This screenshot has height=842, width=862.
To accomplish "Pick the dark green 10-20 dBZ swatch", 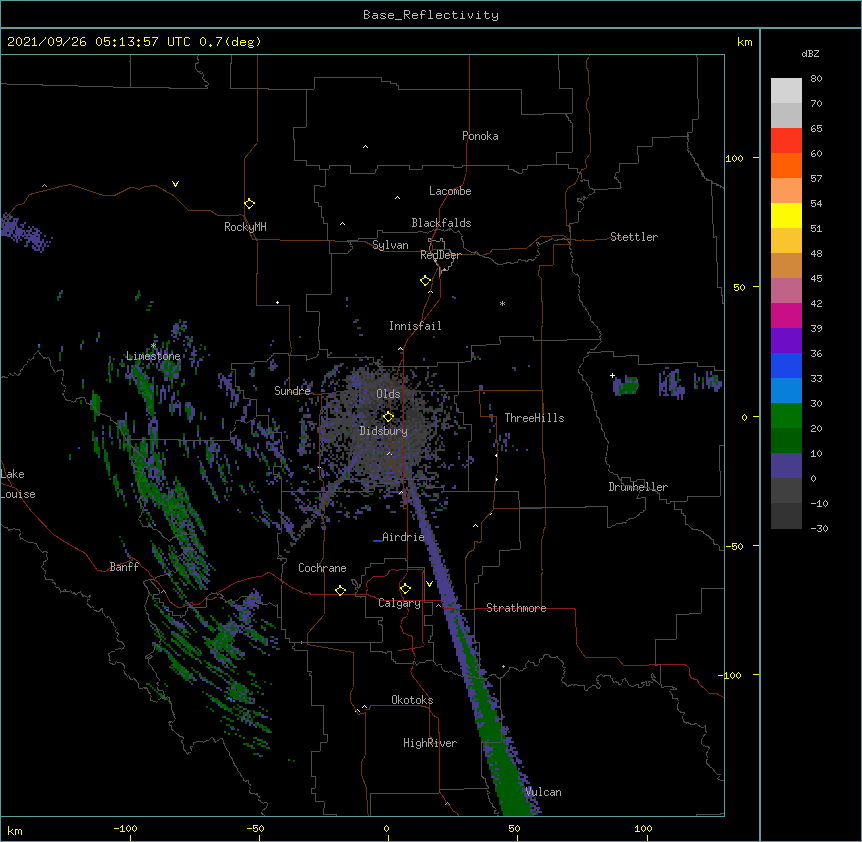I will click(786, 440).
